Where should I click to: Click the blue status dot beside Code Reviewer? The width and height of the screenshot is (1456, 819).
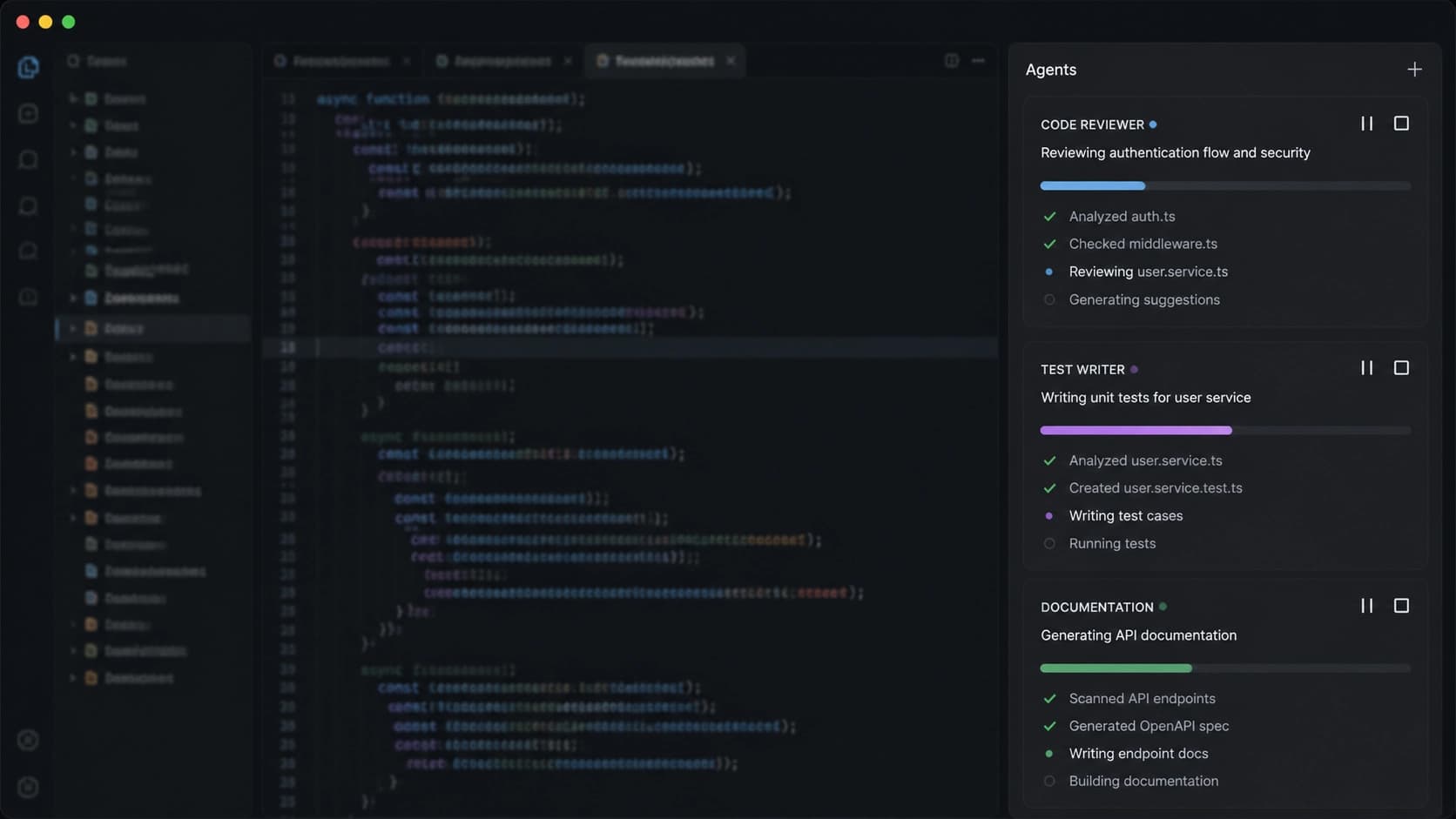(x=1153, y=124)
